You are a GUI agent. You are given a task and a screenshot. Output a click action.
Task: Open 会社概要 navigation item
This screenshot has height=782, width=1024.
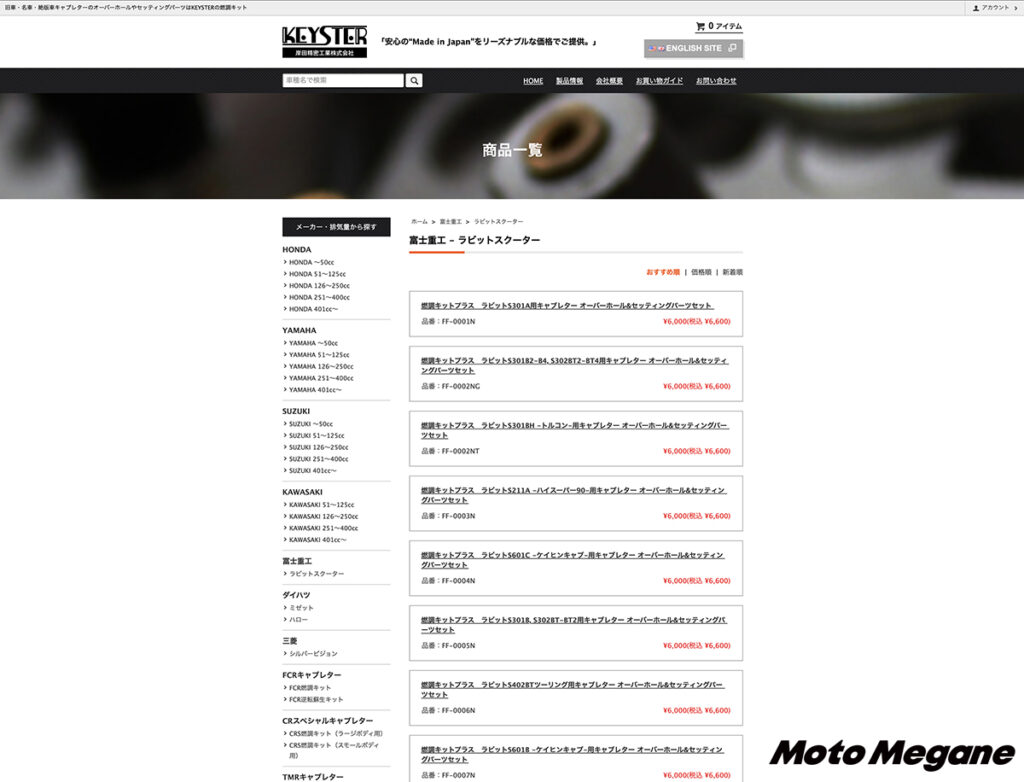609,81
